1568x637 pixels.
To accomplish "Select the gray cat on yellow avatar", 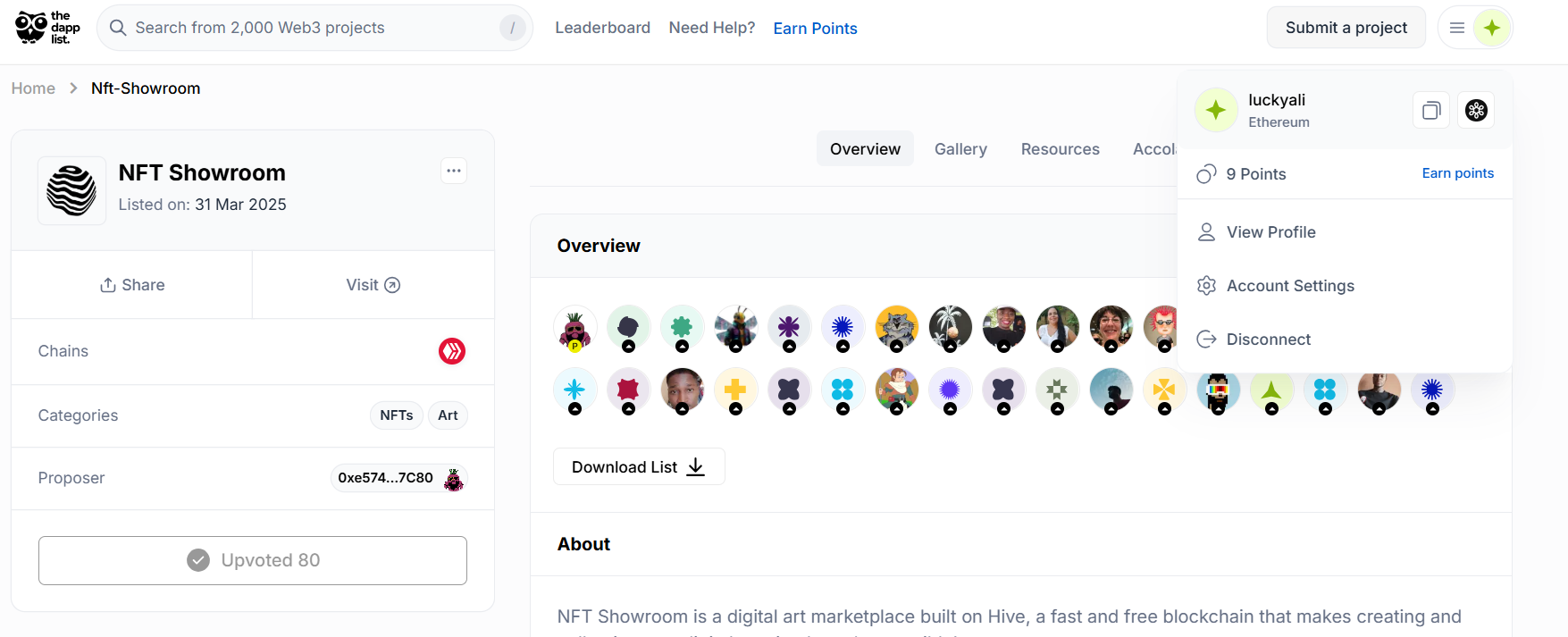I will [x=897, y=328].
